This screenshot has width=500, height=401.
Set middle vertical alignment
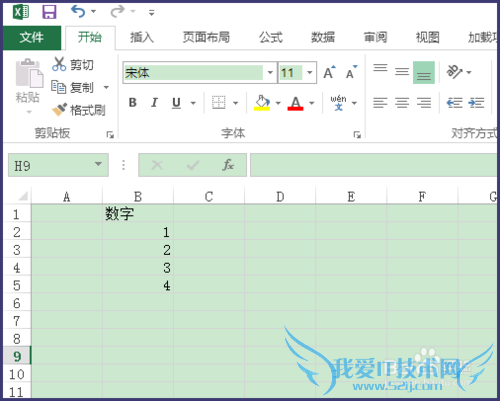402,72
